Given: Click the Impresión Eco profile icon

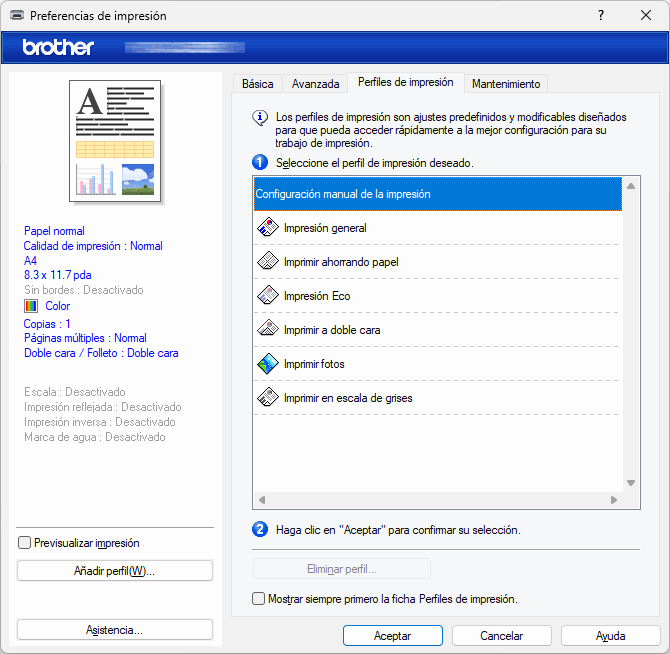Looking at the screenshot, I should (x=267, y=296).
